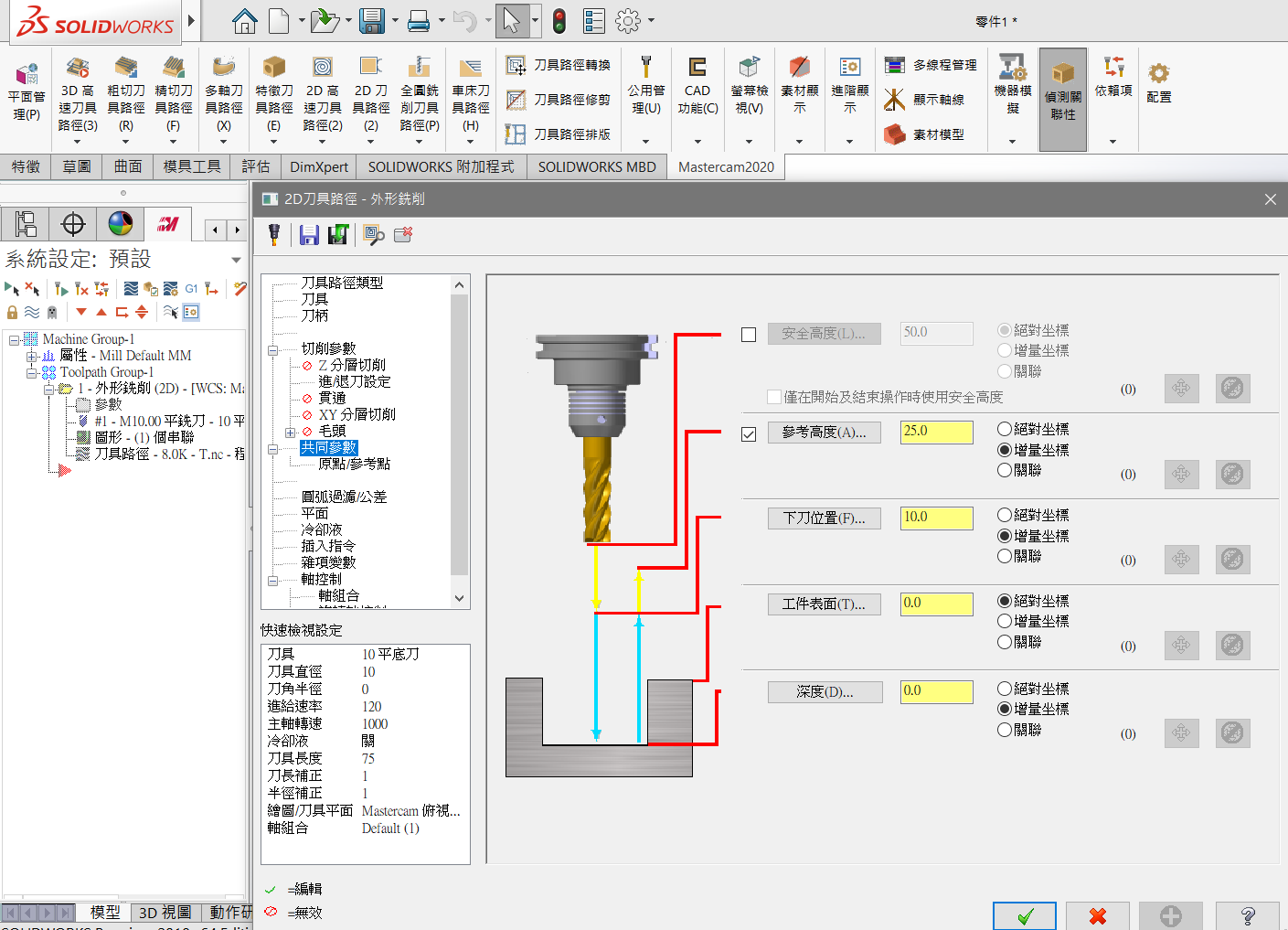Viewport: 1288px width, 930px height.
Task: Collapse the Toolpath Group-1 node
Action: [x=31, y=372]
